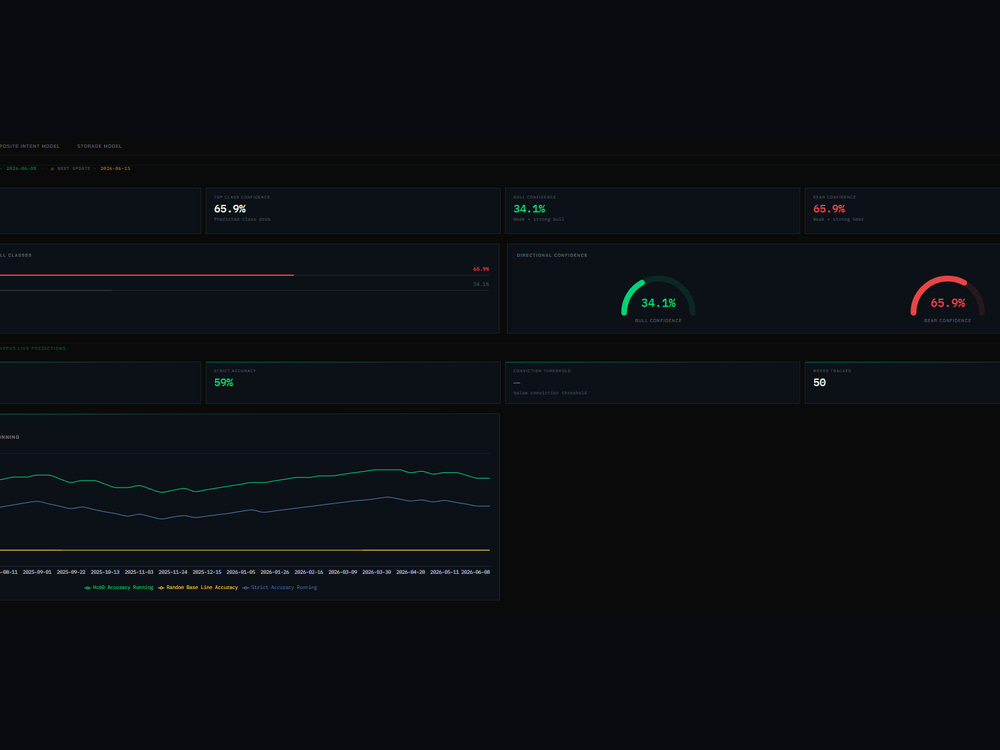This screenshot has height=750, width=1000.
Task: Click the Bear Confidence label under red gauge
Action: point(948,320)
